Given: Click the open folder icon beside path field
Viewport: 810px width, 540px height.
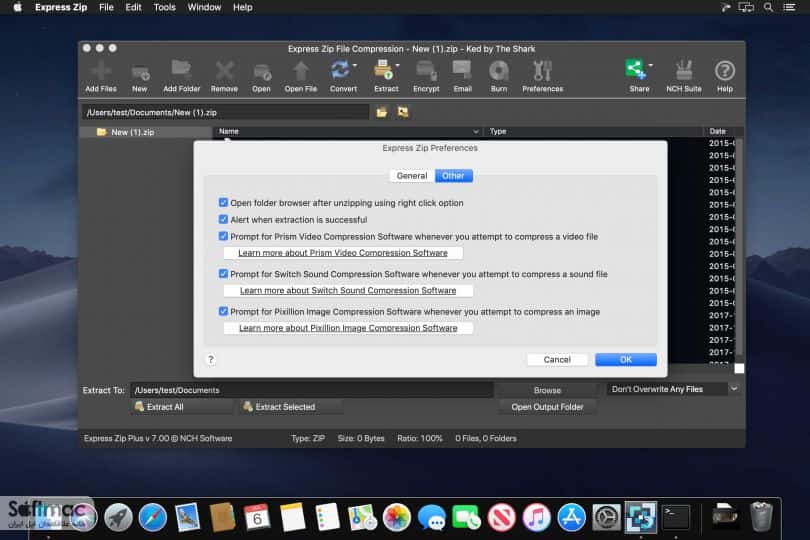Looking at the screenshot, I should (382, 112).
